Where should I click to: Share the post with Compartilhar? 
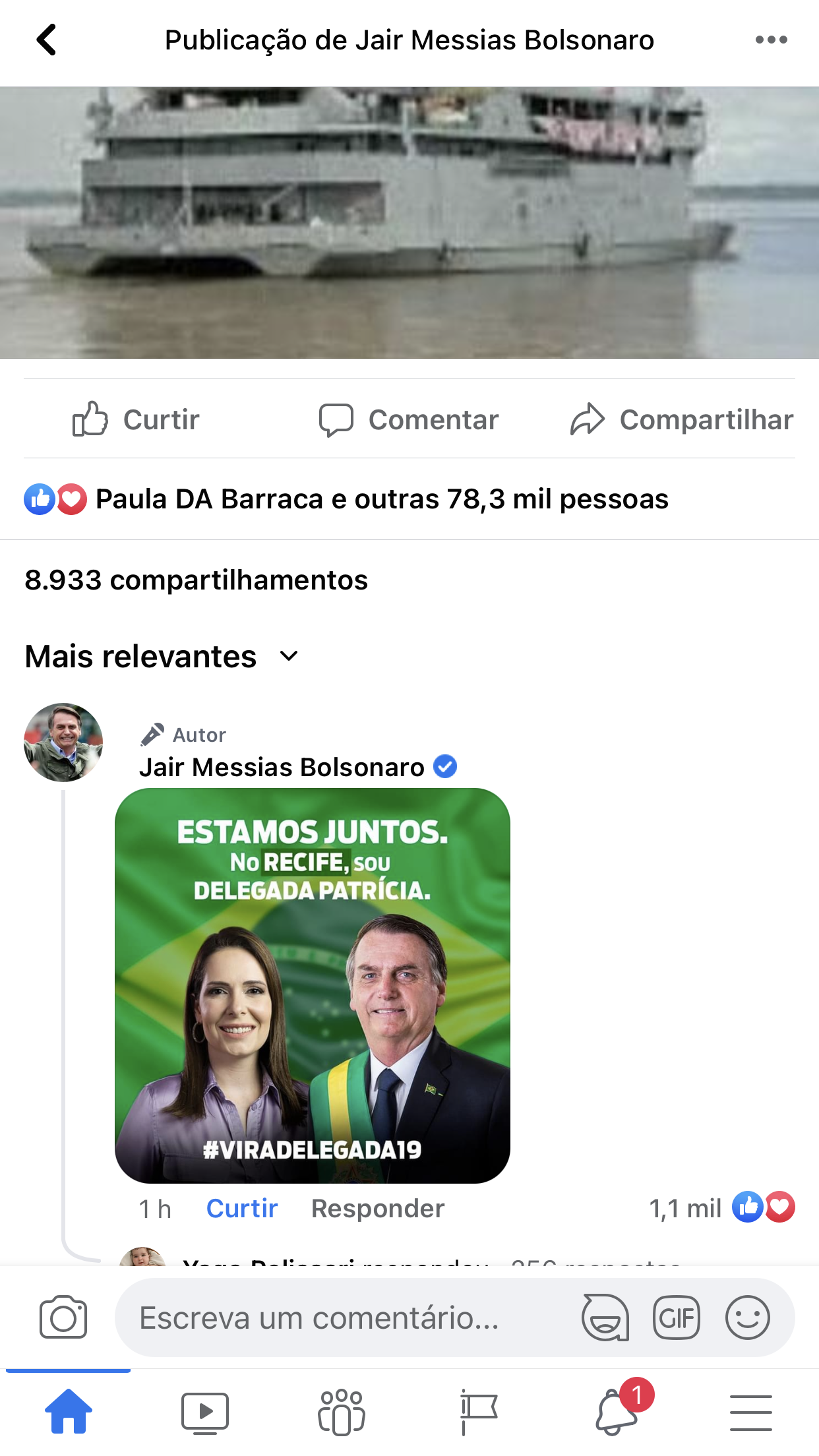point(682,419)
